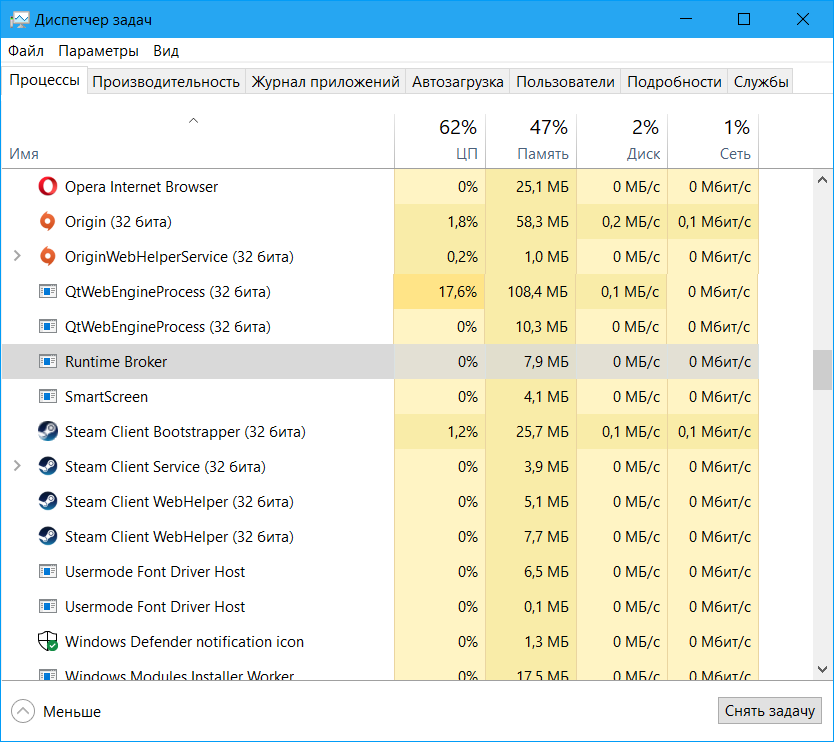
Task: Click icon of Steam Client WebHelper 5,1 МБ
Action: pyautogui.click(x=48, y=502)
